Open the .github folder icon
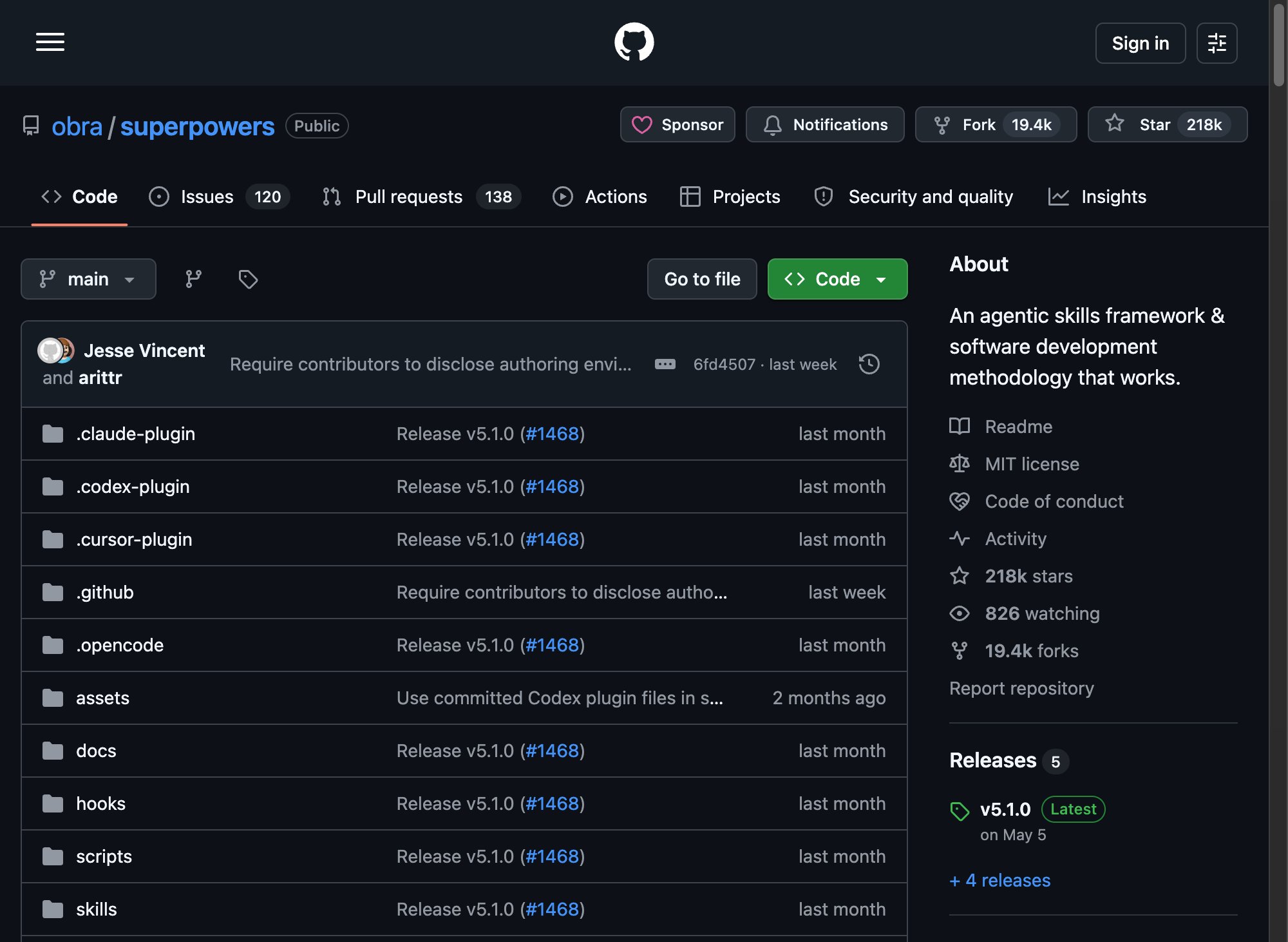The height and width of the screenshot is (942, 1288). point(53,592)
